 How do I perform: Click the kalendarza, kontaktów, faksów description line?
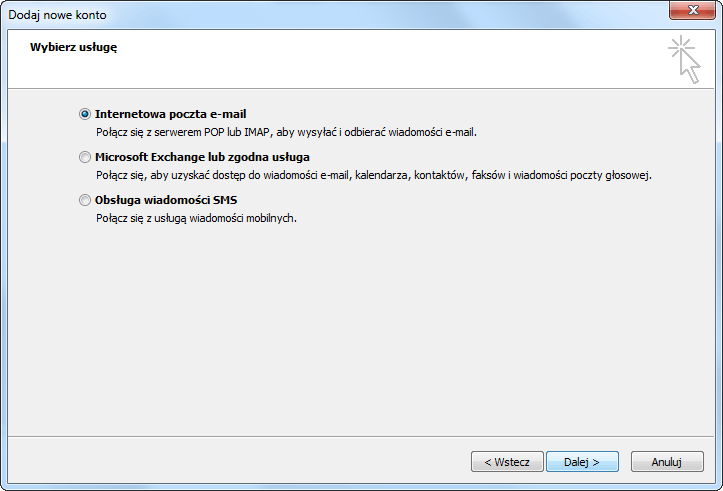374,175
